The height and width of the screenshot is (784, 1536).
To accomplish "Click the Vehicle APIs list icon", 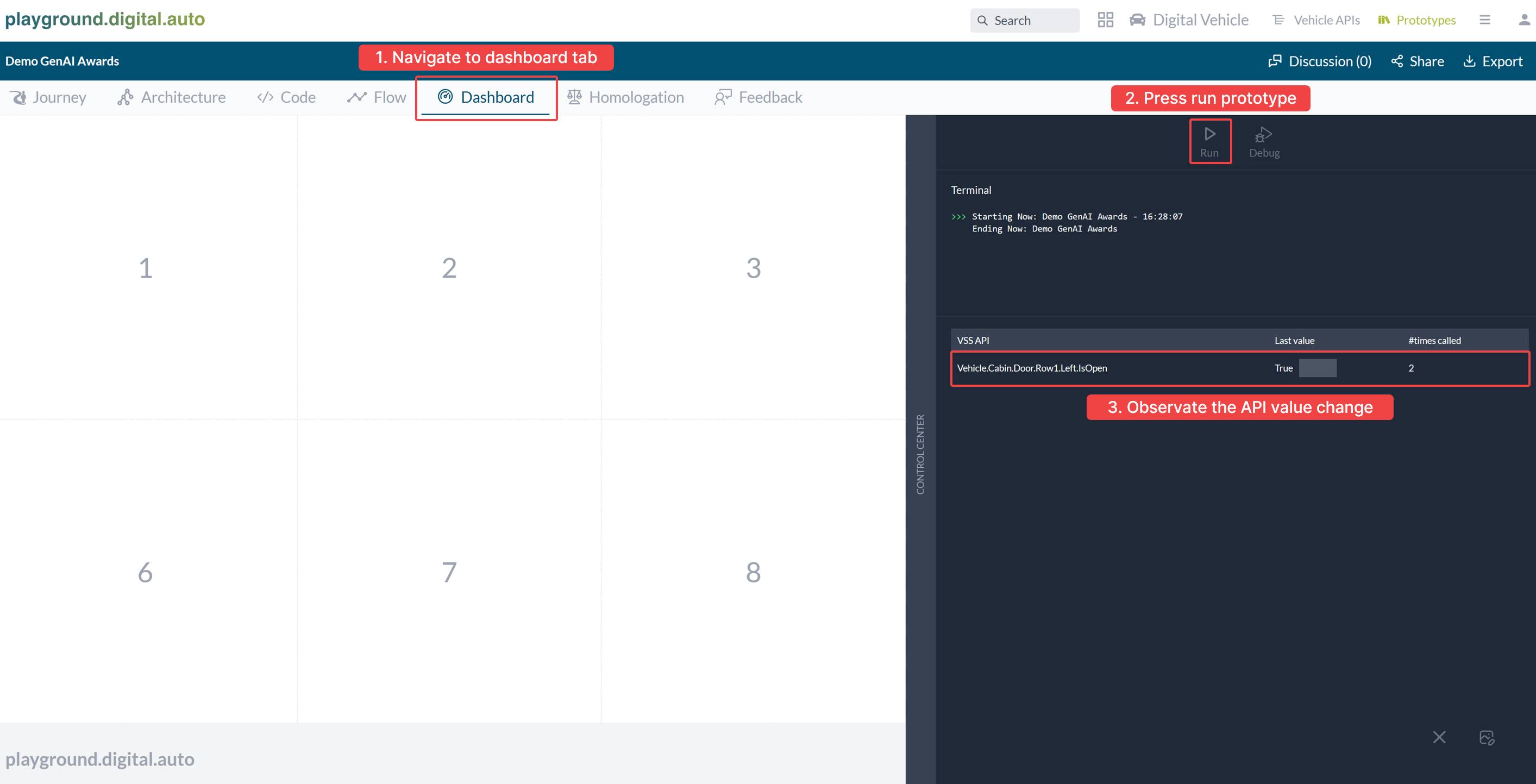I will point(1278,20).
